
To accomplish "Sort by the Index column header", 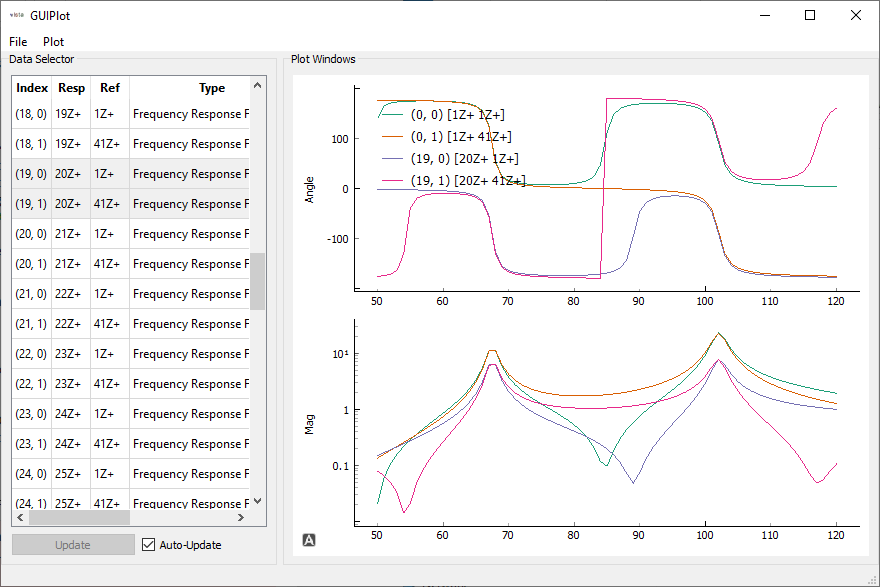I will [x=32, y=88].
